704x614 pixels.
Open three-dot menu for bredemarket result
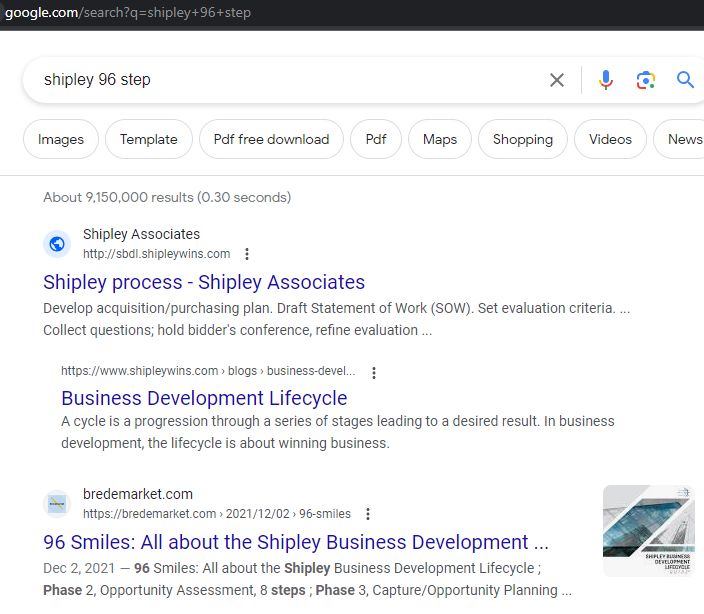coord(368,514)
